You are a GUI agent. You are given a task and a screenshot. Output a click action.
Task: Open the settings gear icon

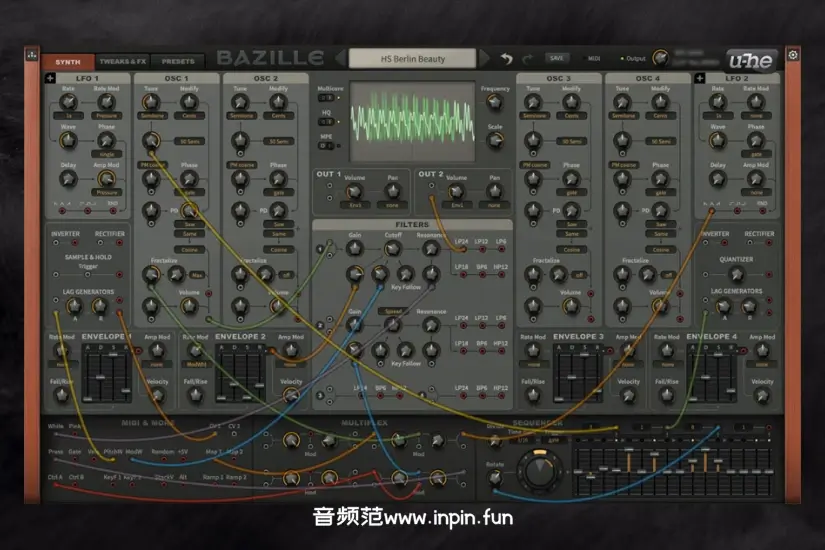coord(793,55)
